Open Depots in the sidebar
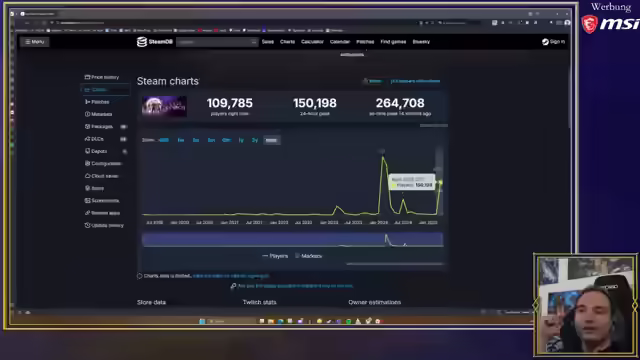This screenshot has height=360, width=640. click(x=105, y=151)
